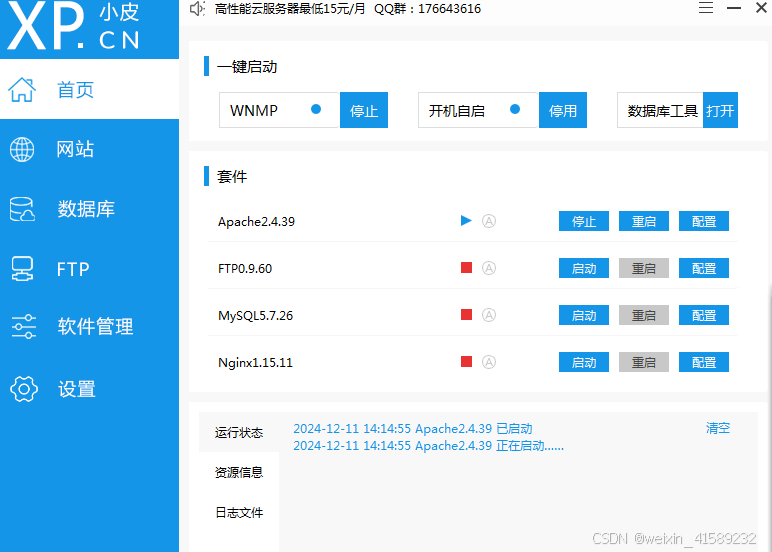Clear the log with 清空 link
This screenshot has width=772, height=552.
tap(717, 428)
